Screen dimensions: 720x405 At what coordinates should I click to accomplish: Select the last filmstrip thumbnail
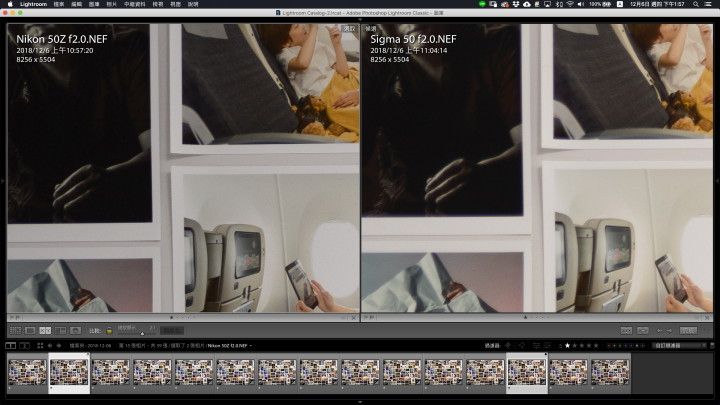[x=610, y=372]
